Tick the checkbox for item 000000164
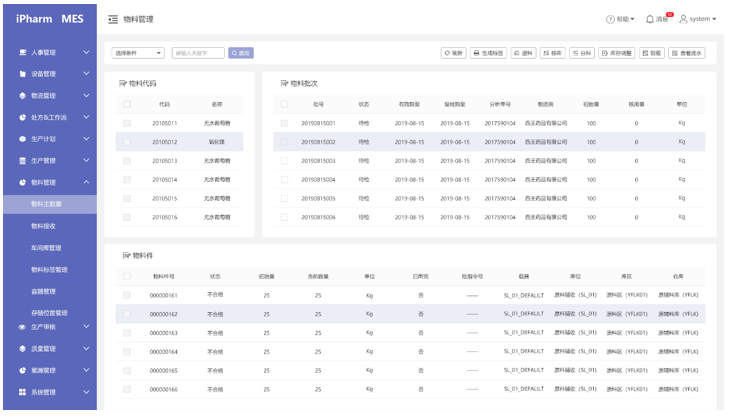This screenshot has width=729, height=419. (x=127, y=352)
